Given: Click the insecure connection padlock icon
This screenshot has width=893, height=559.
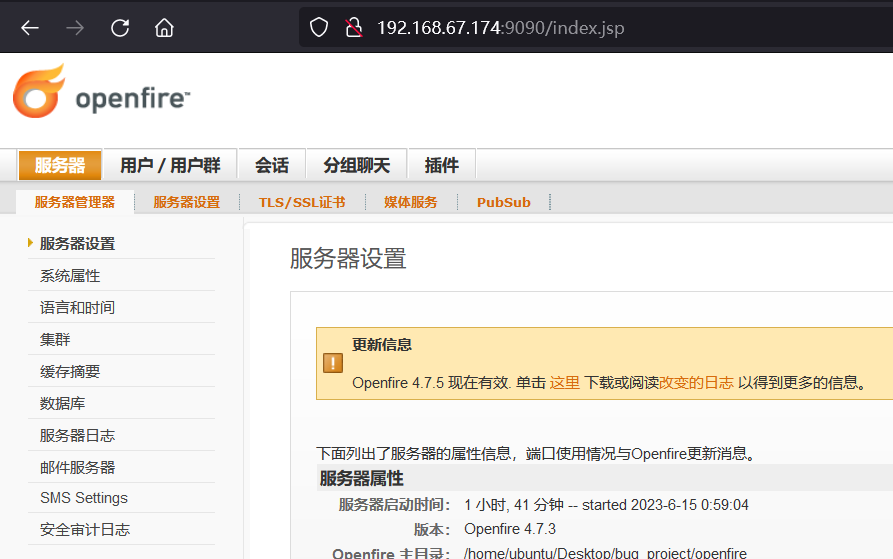Looking at the screenshot, I should click(352, 28).
